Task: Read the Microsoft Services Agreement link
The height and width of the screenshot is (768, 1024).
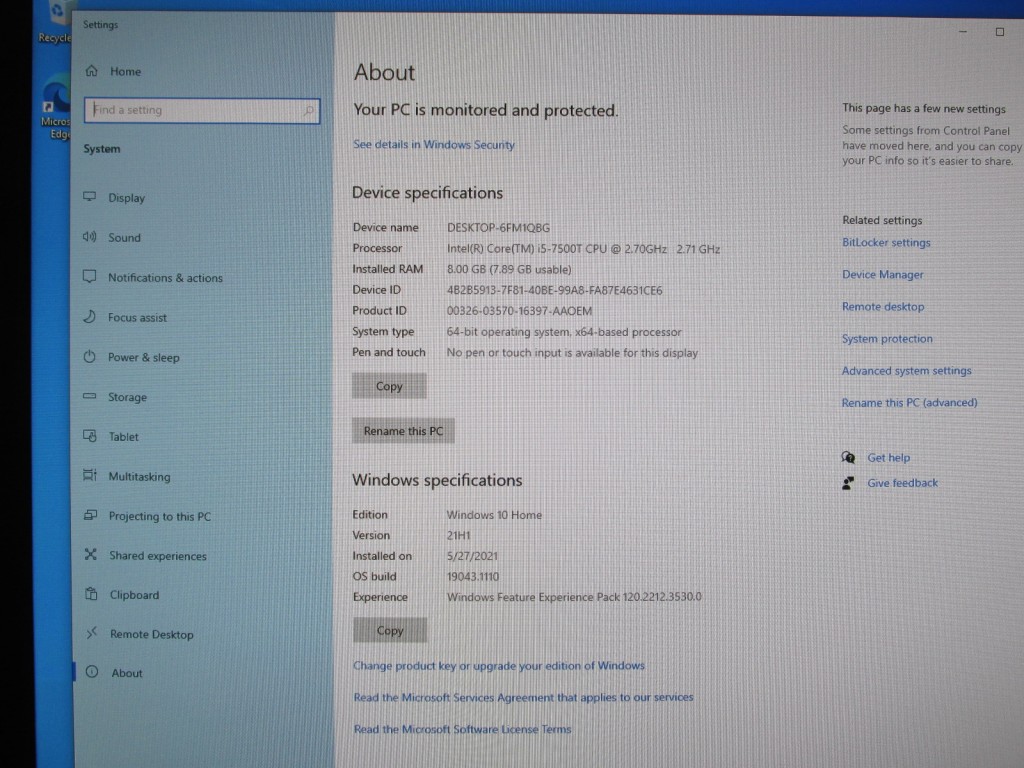Action: [x=523, y=697]
